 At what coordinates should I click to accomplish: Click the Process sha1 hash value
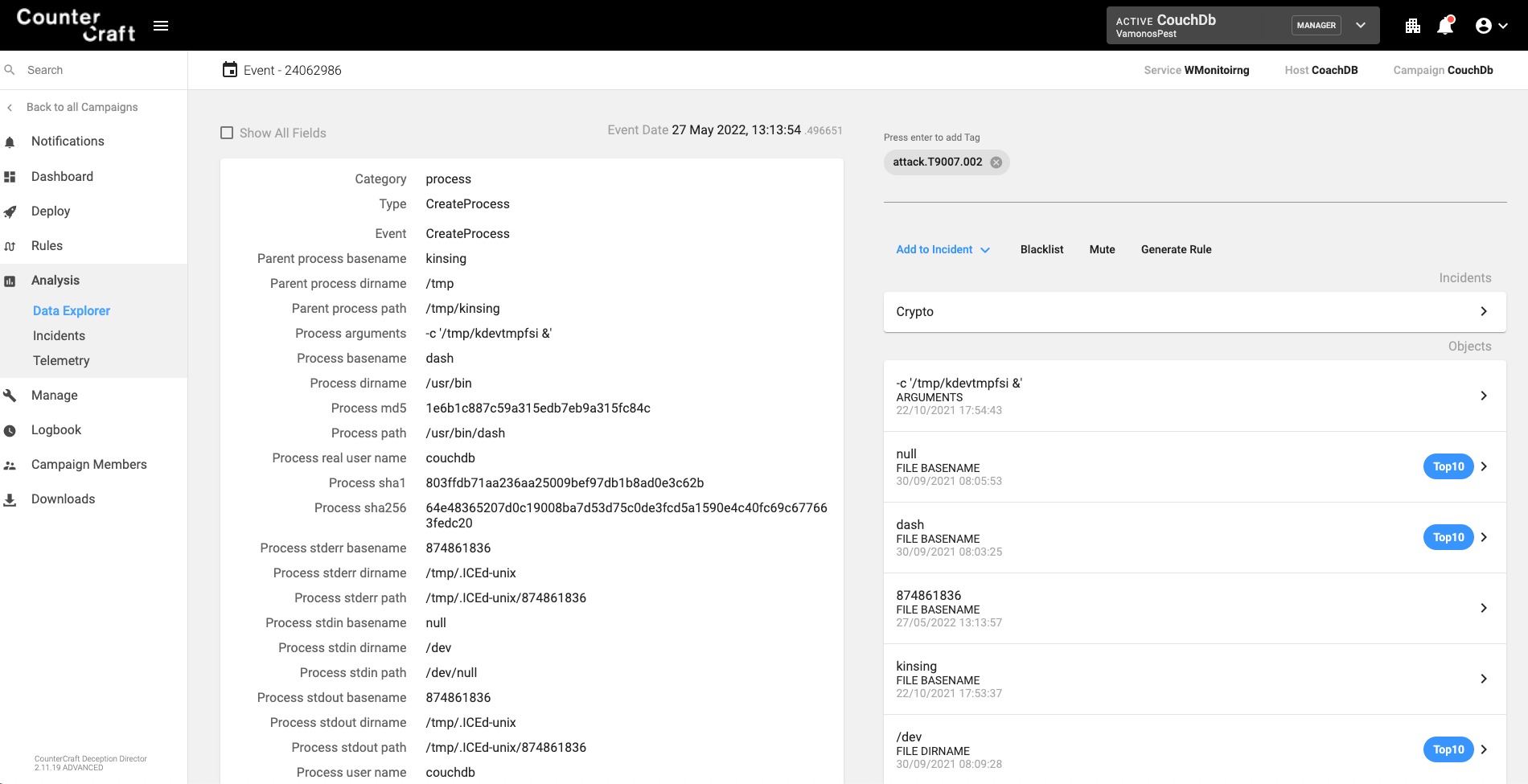point(565,482)
